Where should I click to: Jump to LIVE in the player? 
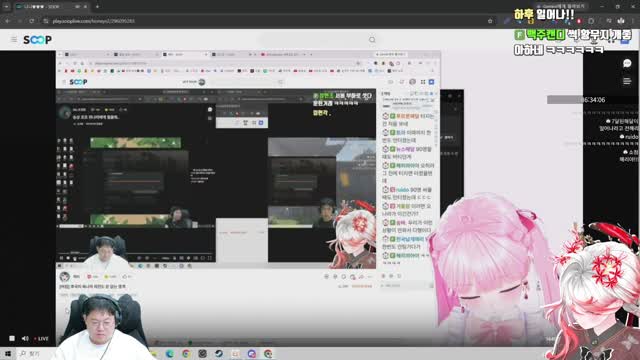point(41,338)
